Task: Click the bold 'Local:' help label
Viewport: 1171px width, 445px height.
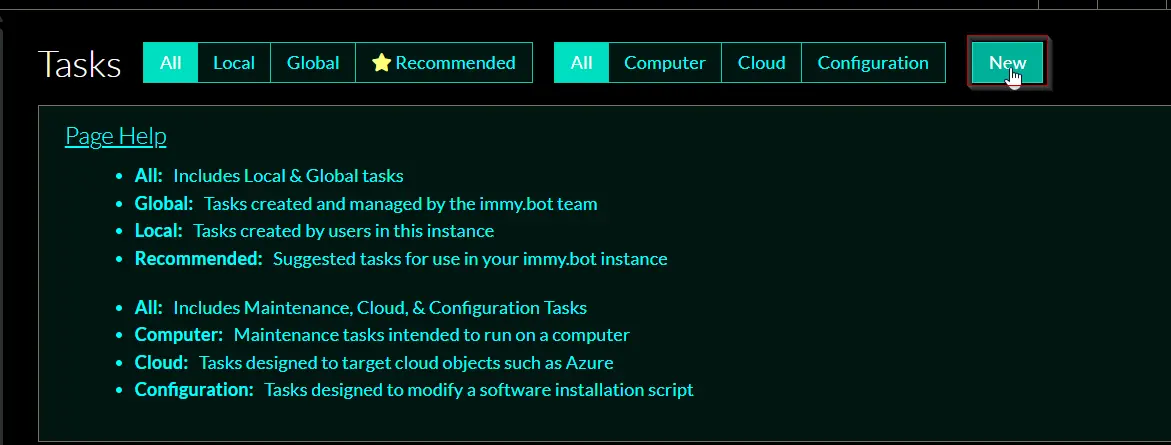Action: (158, 231)
